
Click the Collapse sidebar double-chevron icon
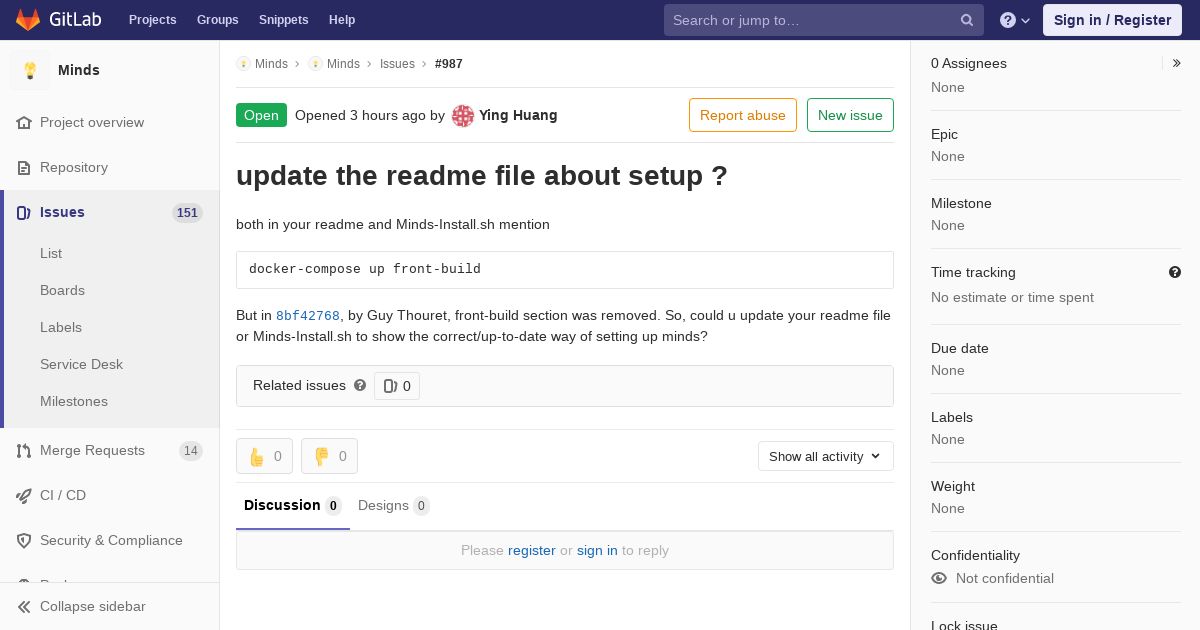point(24,607)
